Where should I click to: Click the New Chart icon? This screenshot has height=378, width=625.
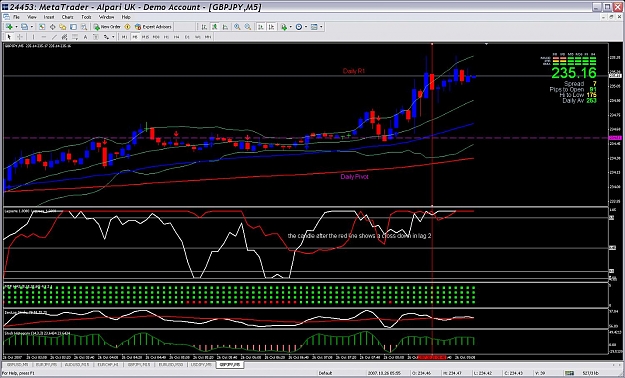click(x=9, y=27)
